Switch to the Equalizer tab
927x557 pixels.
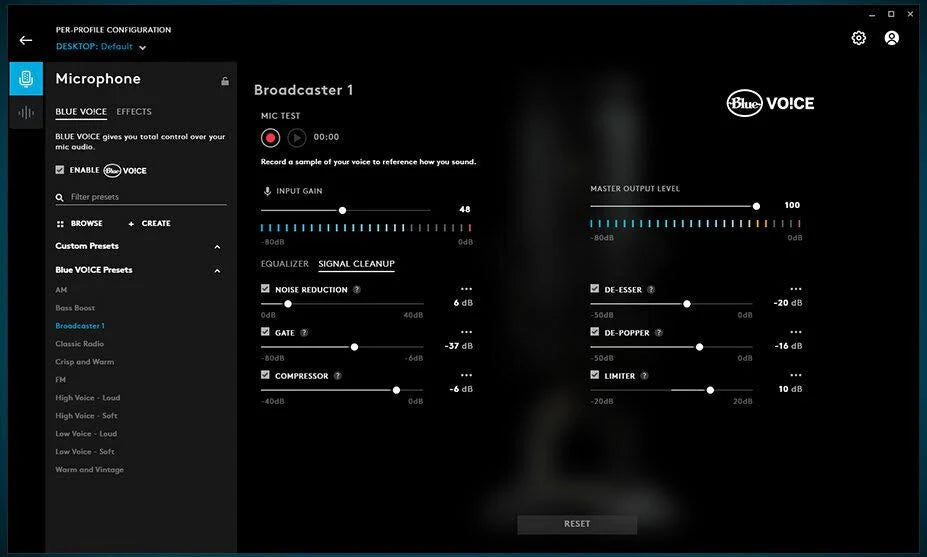pyautogui.click(x=285, y=264)
